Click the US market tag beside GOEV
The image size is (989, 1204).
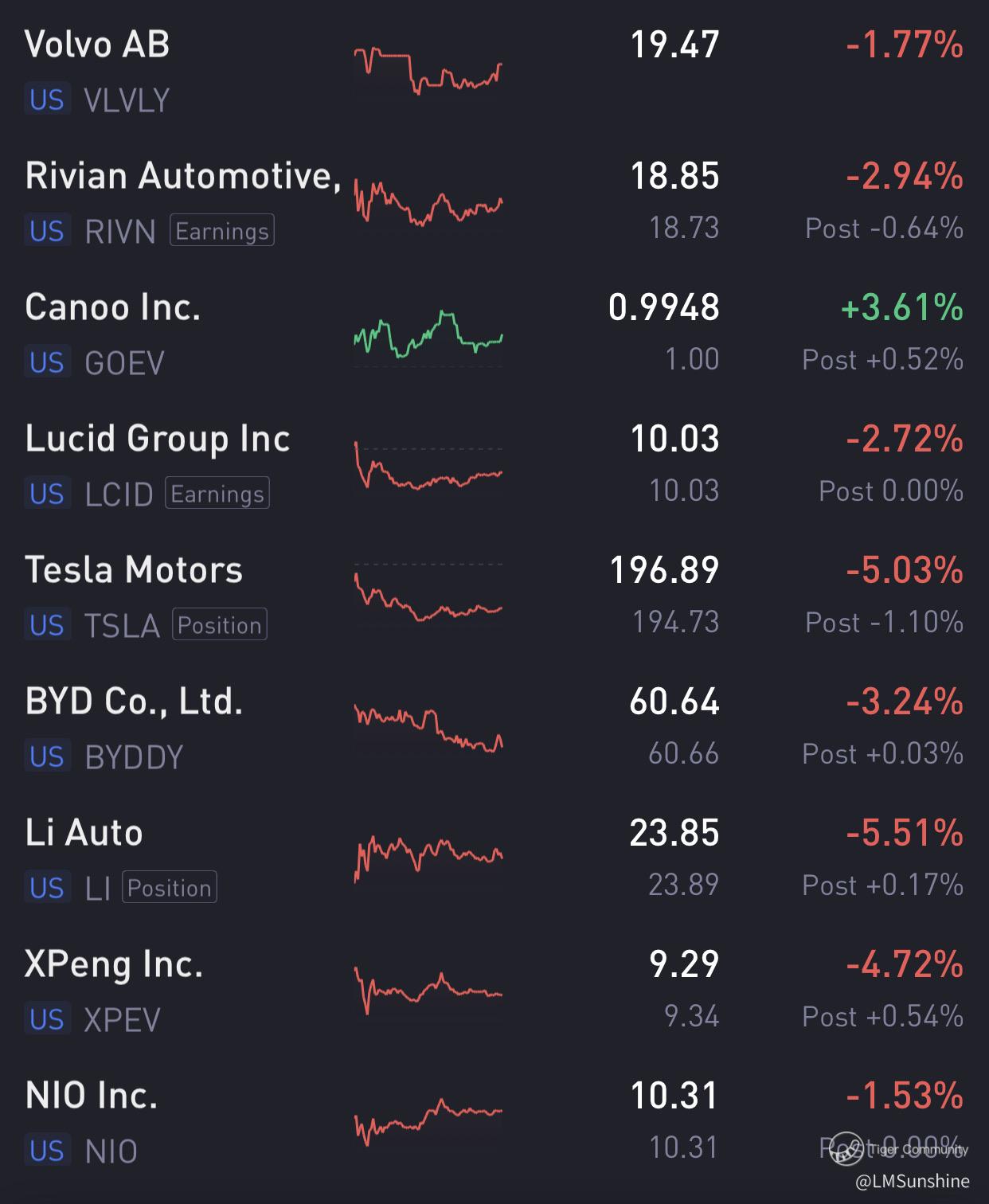(47, 363)
